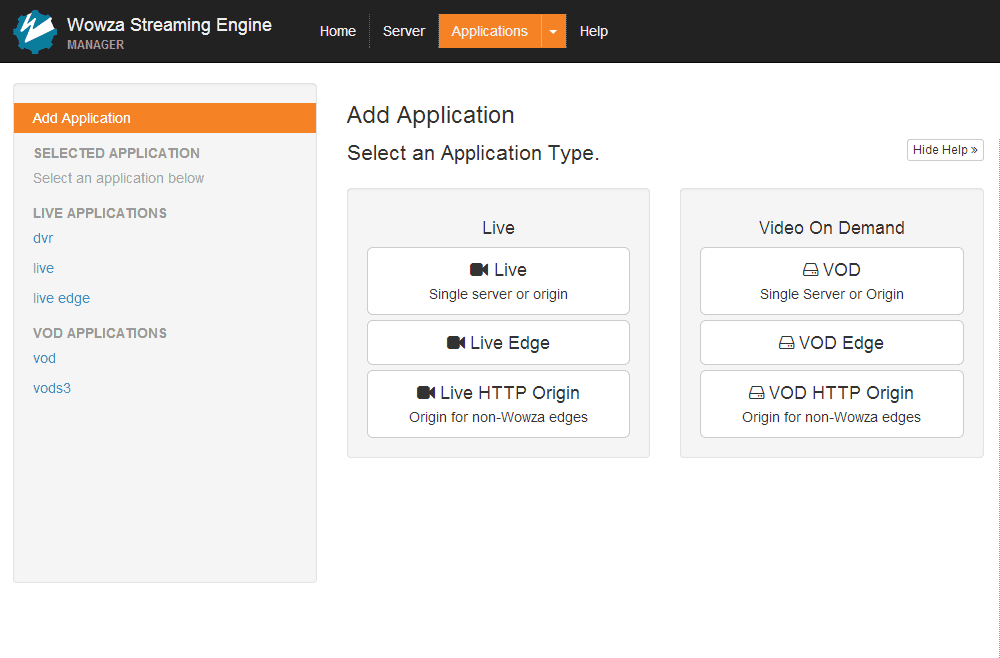Open the Server menu item
1000x658 pixels.
[404, 31]
